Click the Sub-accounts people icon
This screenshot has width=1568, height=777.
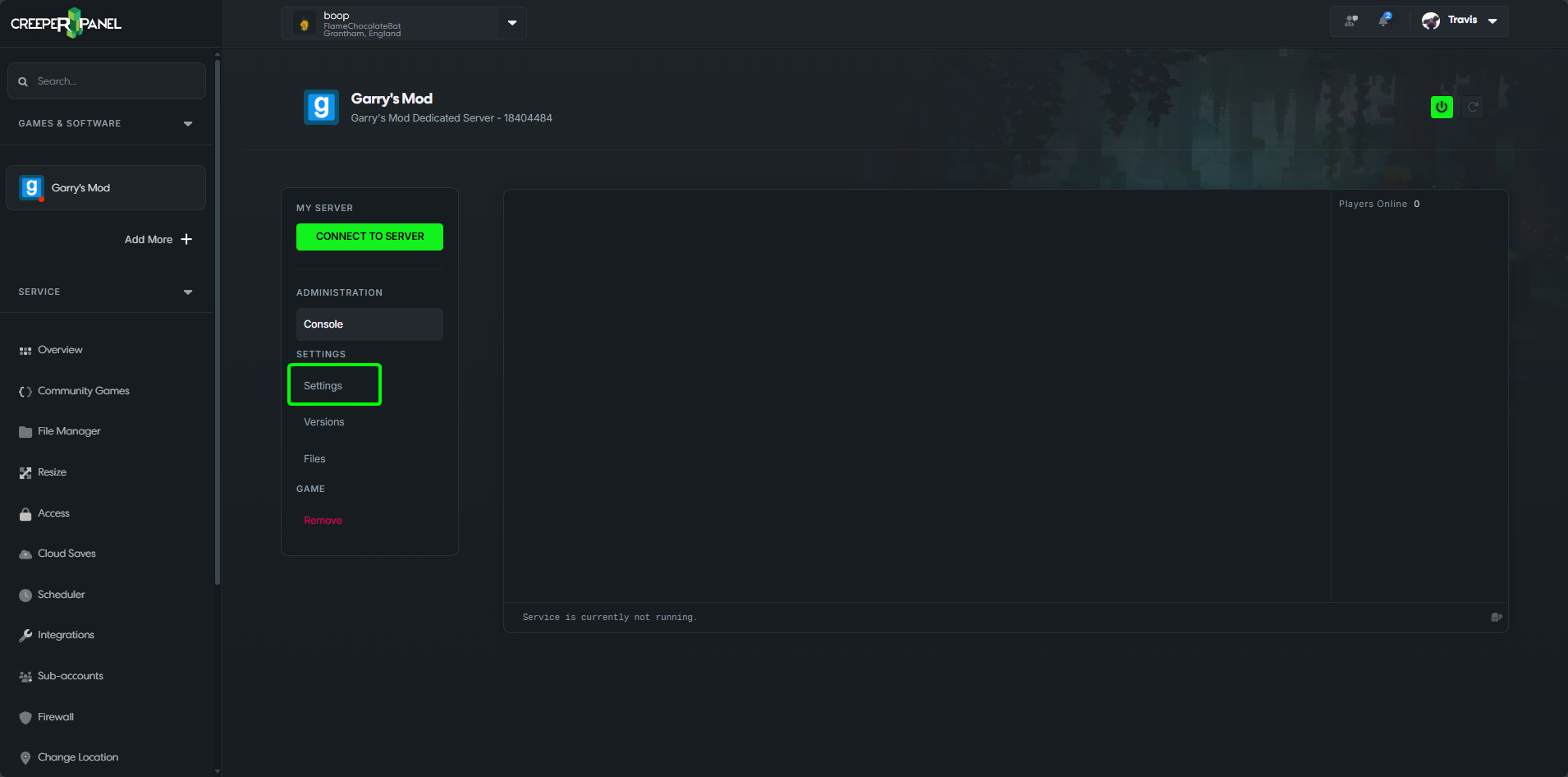click(25, 677)
